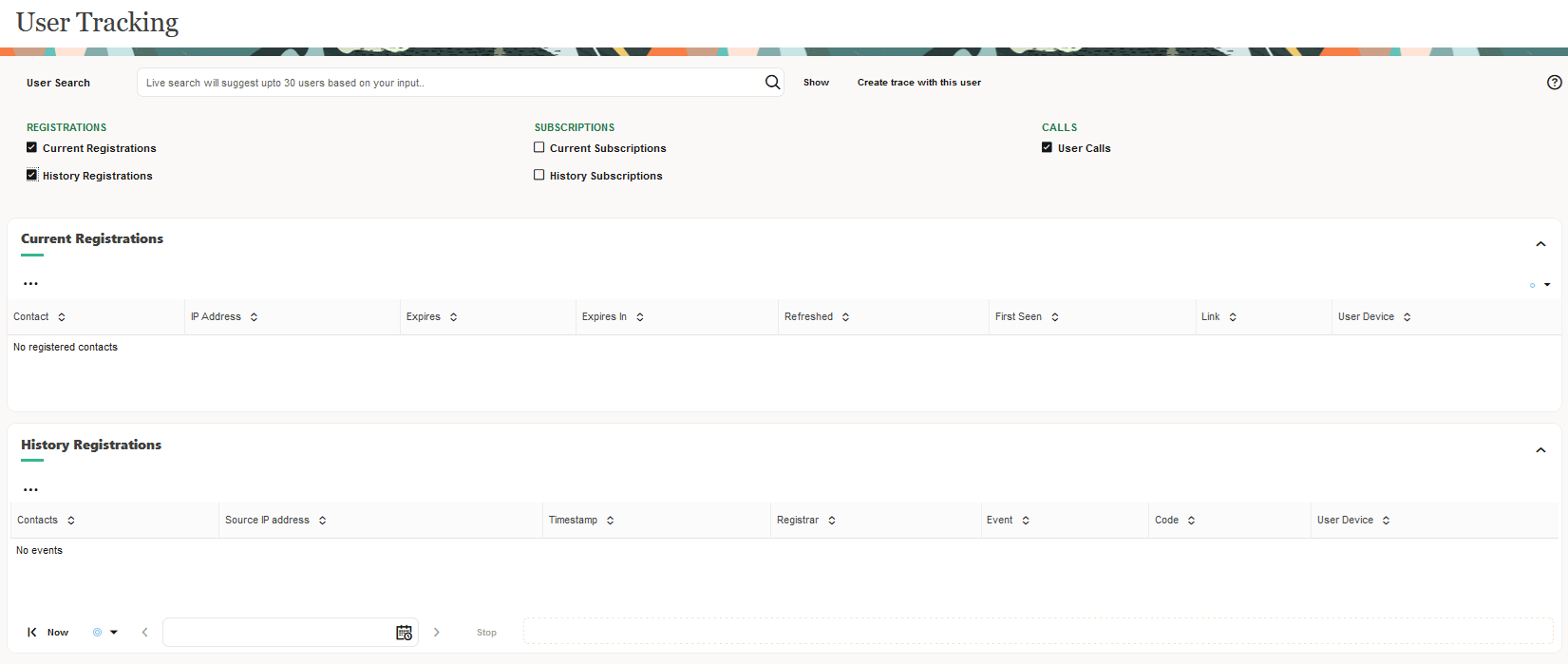Jump to first with Now skip icon
1568x664 pixels.
[x=32, y=633]
